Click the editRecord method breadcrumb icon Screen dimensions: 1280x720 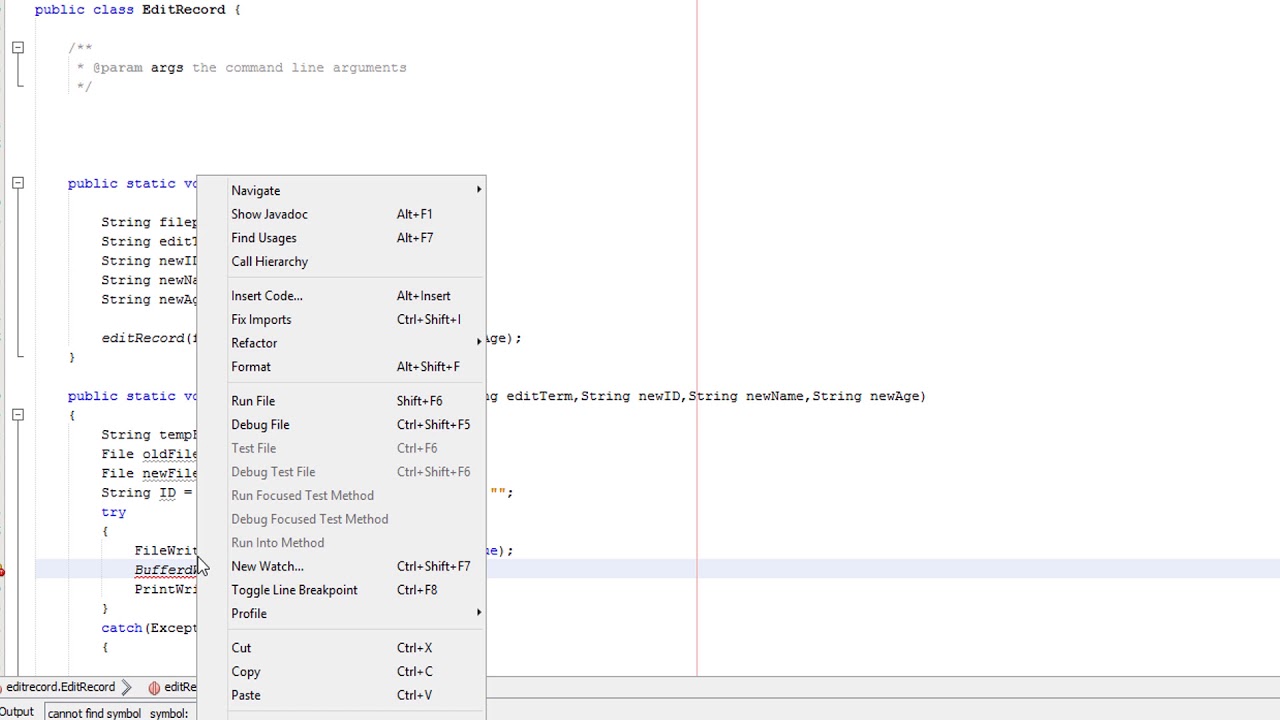[154, 688]
